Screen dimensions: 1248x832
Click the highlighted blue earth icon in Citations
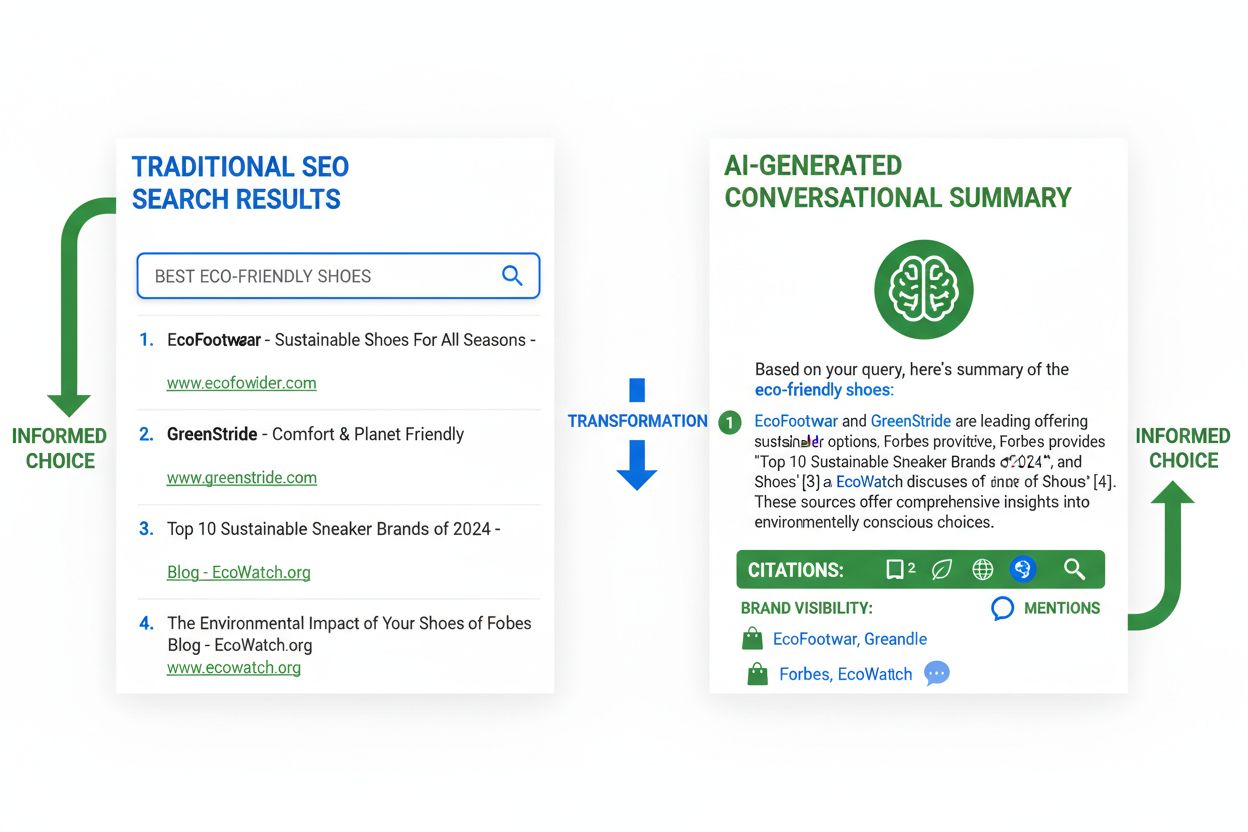coord(1023,569)
